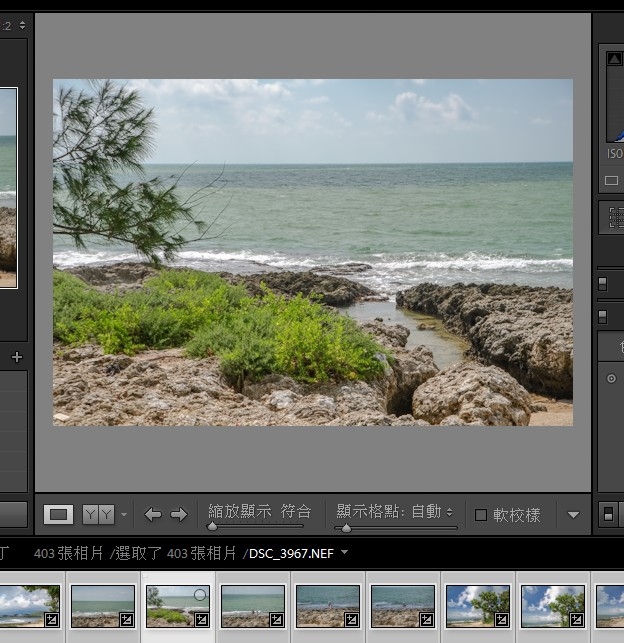624x643 pixels.
Task: Go to previous photo with left arrow
Action: tap(153, 514)
